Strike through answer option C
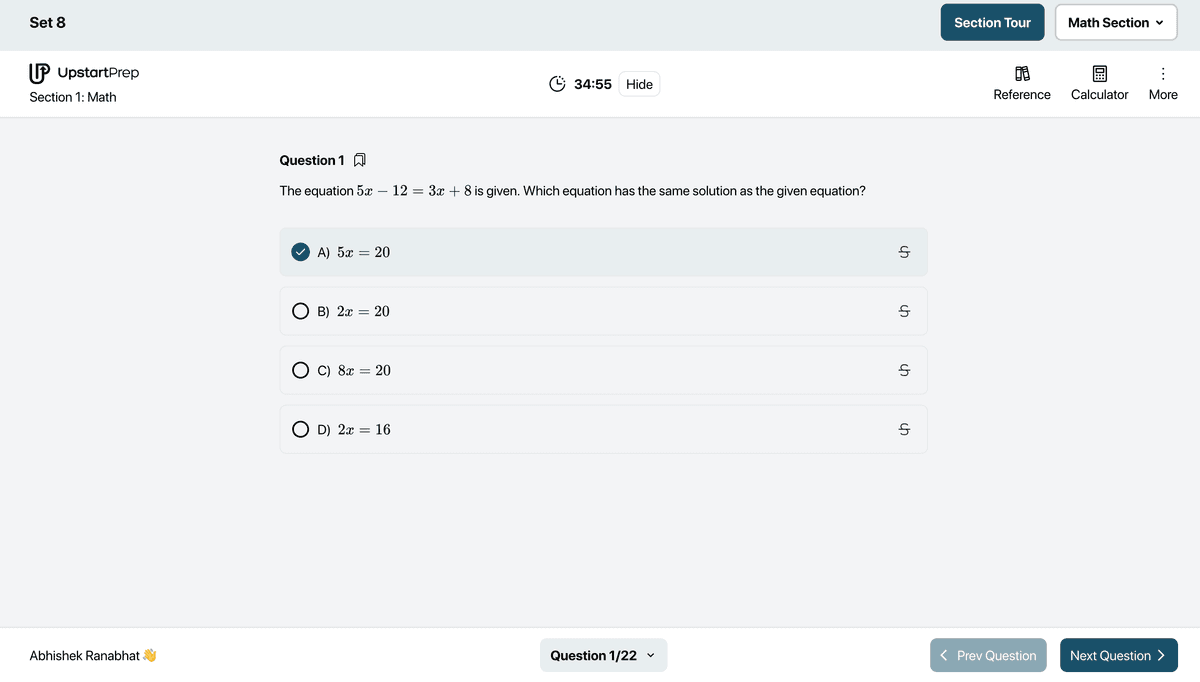Image resolution: width=1200 pixels, height=682 pixels. click(904, 370)
